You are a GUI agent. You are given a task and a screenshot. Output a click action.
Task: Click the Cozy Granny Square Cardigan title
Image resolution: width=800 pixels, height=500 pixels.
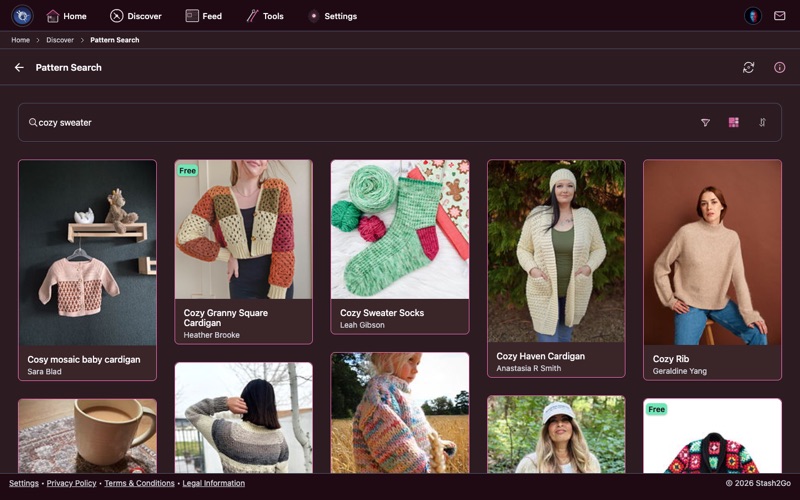point(226,318)
